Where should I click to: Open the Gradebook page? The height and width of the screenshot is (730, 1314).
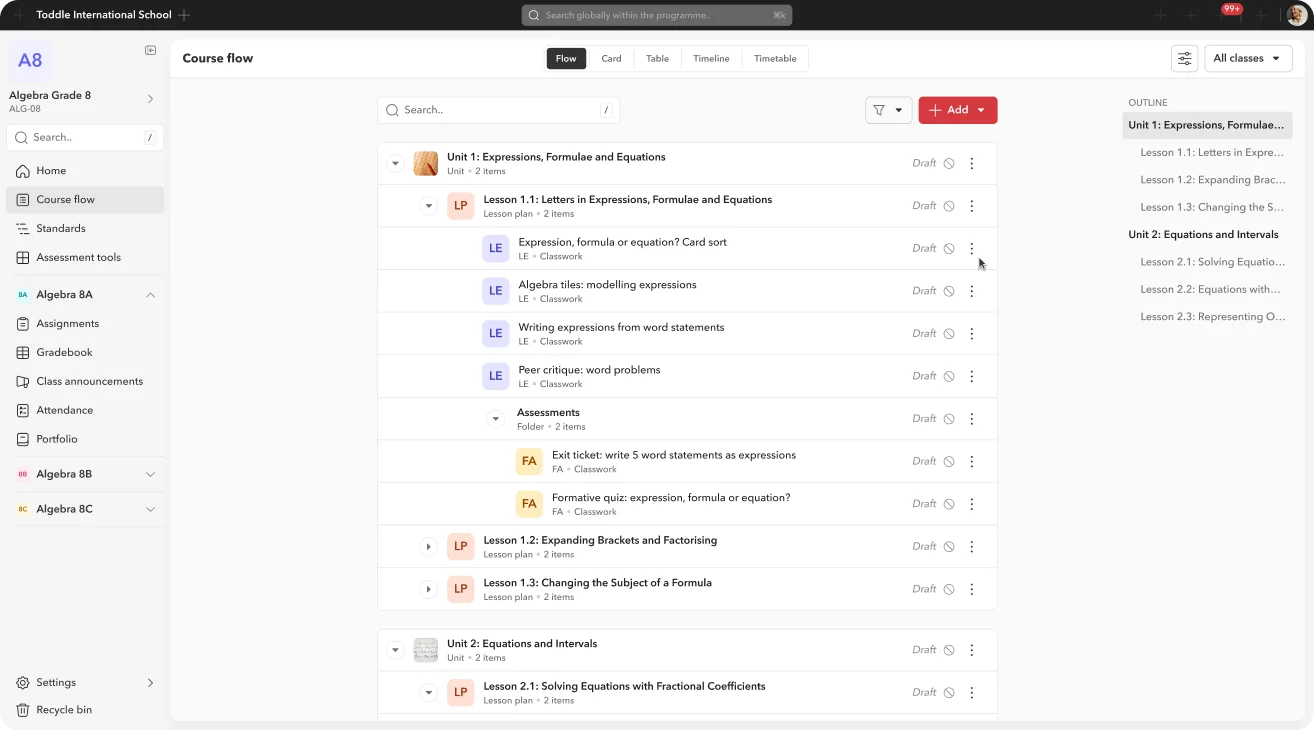pyautogui.click(x=85, y=353)
